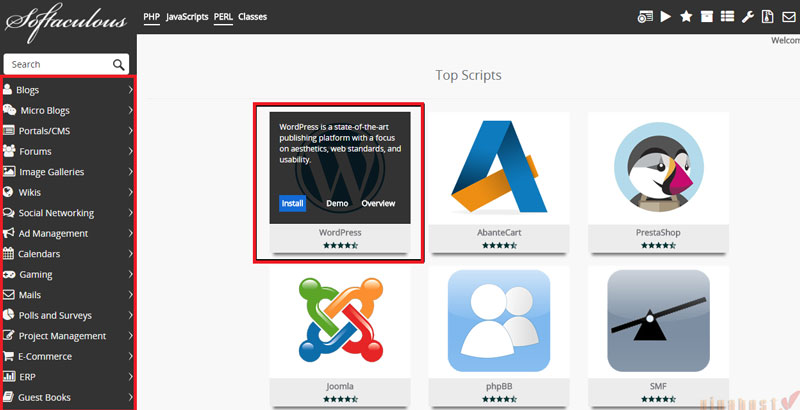The height and width of the screenshot is (410, 800).
Task: Click the Softaculous logo
Action: (x=66, y=22)
